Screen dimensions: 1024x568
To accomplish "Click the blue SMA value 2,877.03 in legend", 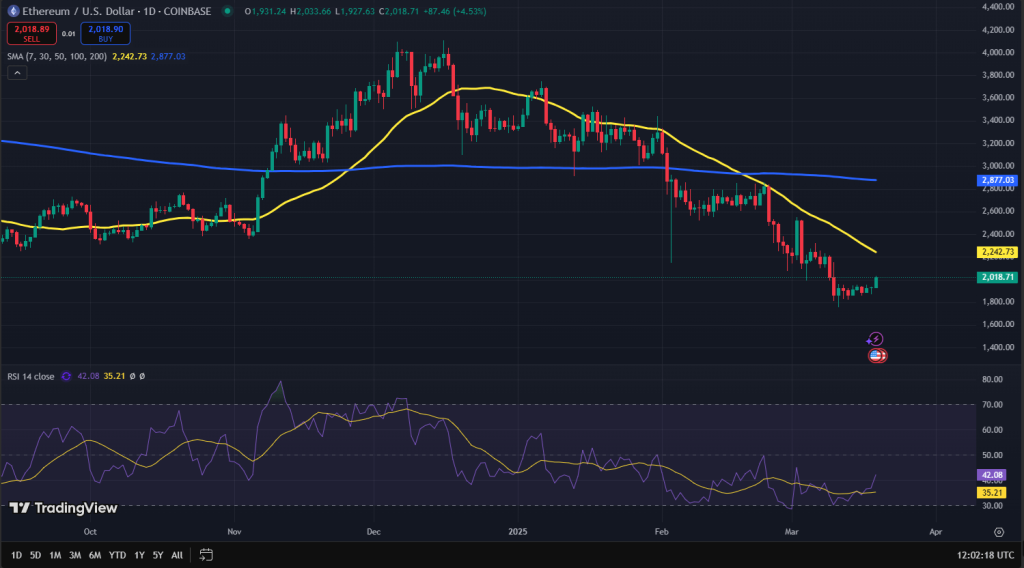I will tap(168, 57).
